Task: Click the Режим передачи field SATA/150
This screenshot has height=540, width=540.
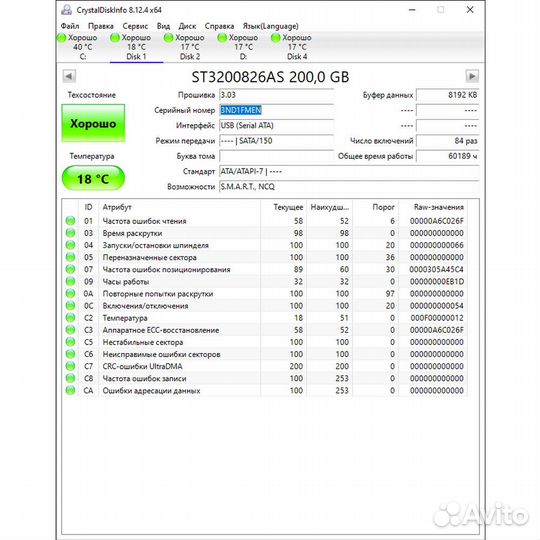Action: [x=276, y=141]
